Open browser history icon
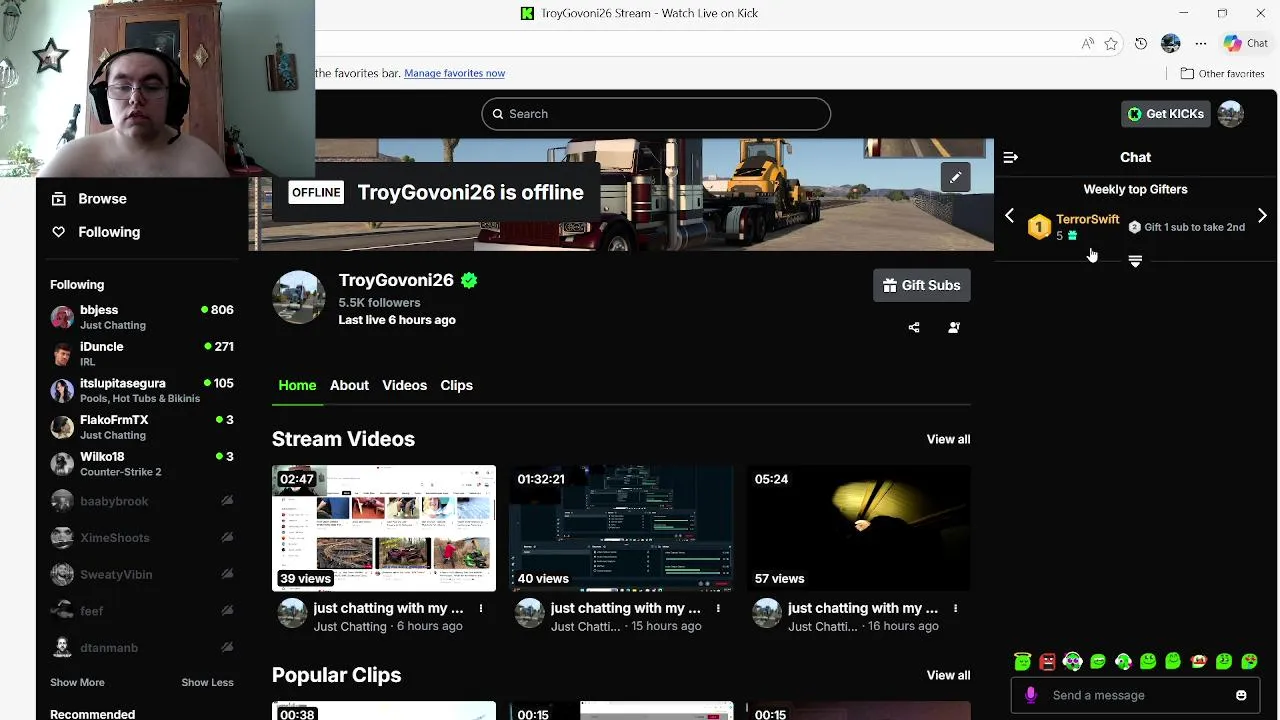1280x720 pixels. point(1141,44)
